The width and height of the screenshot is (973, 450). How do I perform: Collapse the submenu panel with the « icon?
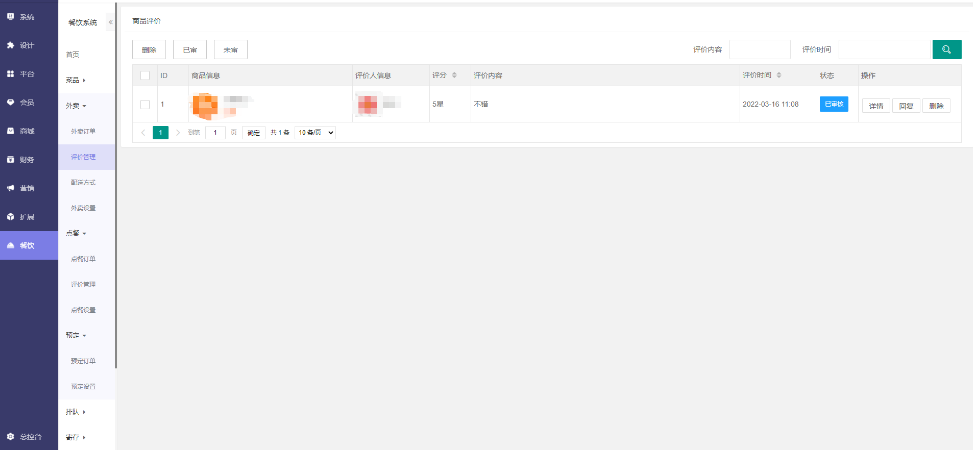click(110, 21)
